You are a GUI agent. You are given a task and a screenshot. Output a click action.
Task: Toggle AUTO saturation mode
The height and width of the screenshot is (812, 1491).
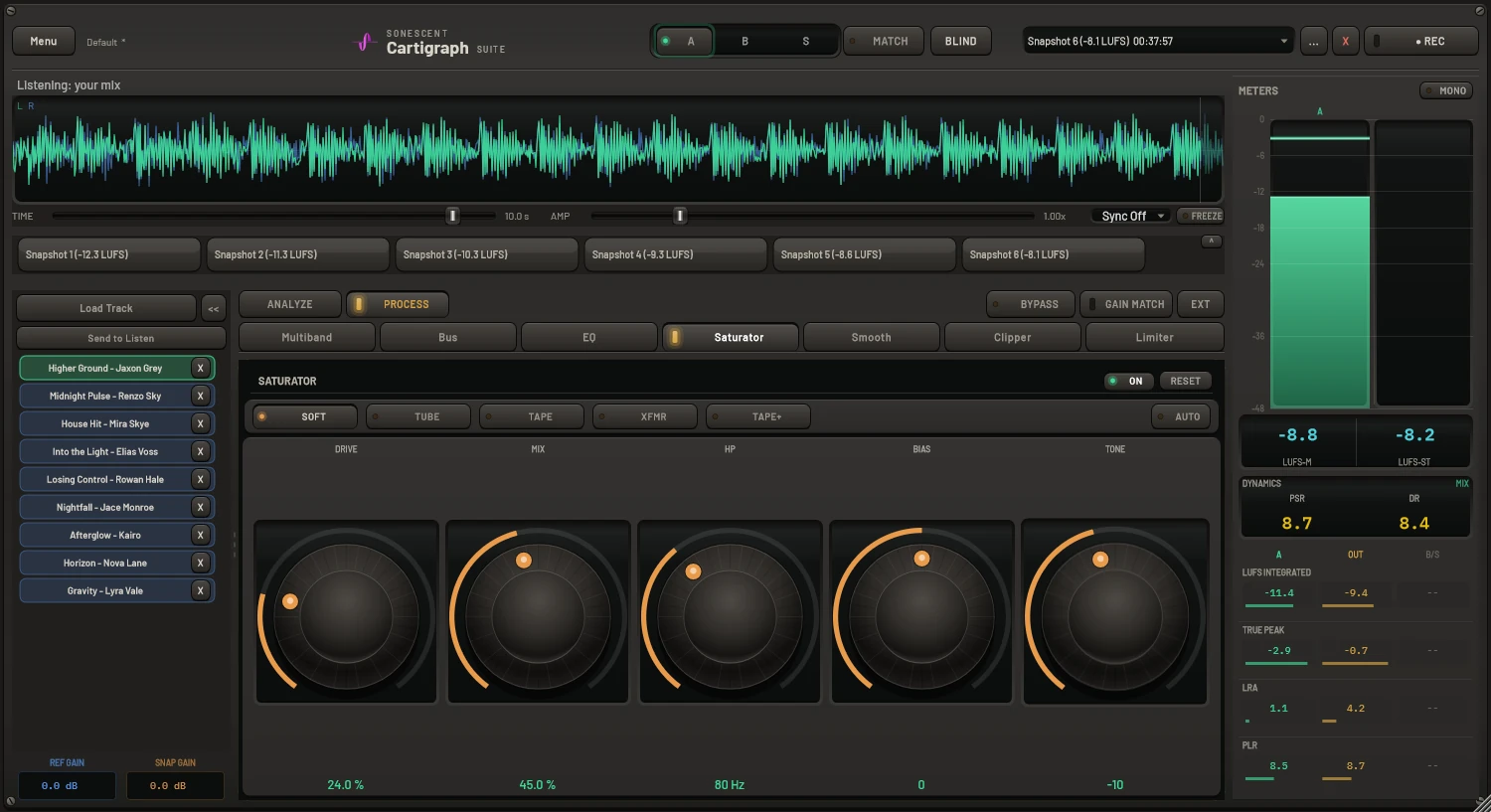coord(1181,416)
